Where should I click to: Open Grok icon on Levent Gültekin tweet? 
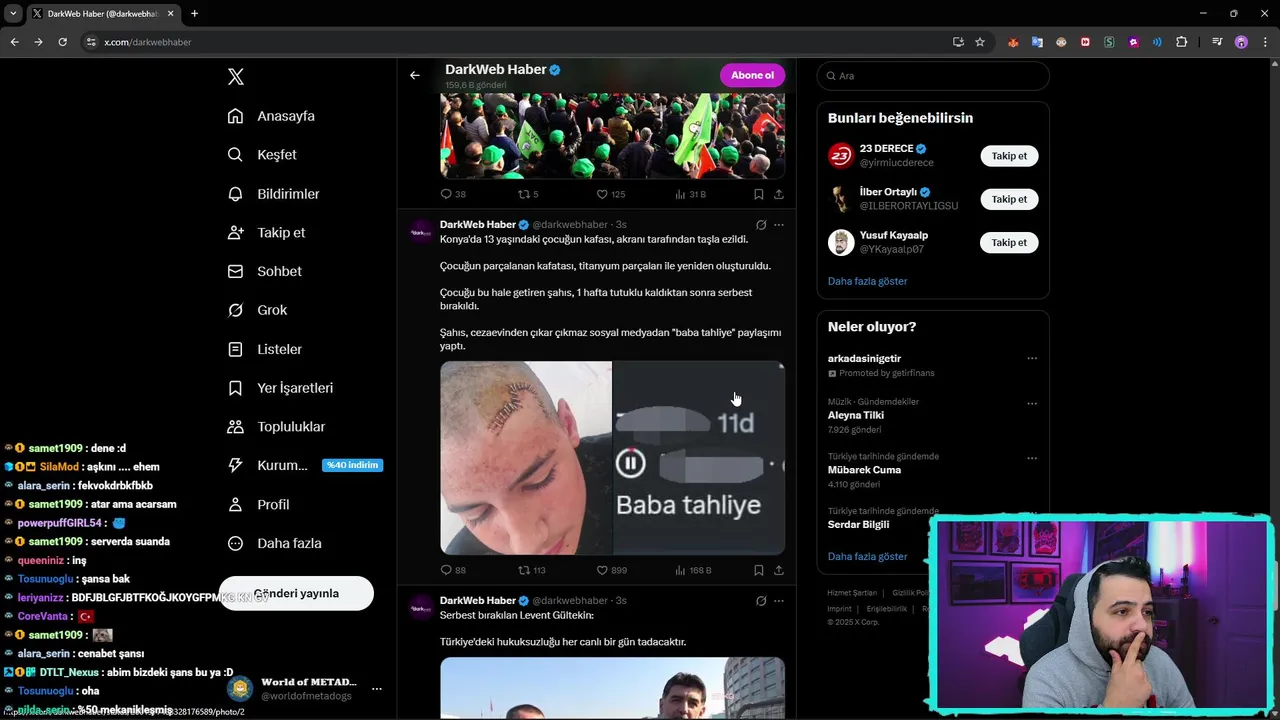point(761,601)
